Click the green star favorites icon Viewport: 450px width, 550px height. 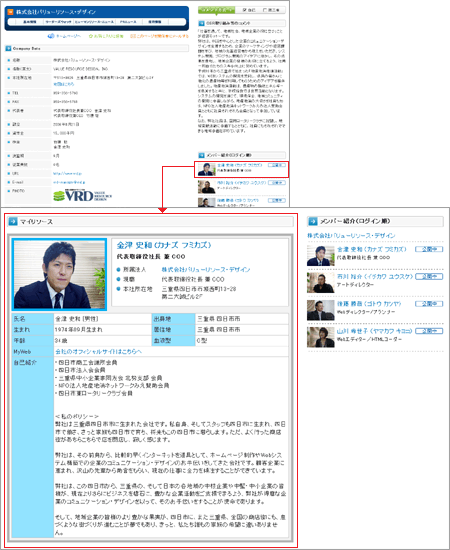[x=90, y=36]
